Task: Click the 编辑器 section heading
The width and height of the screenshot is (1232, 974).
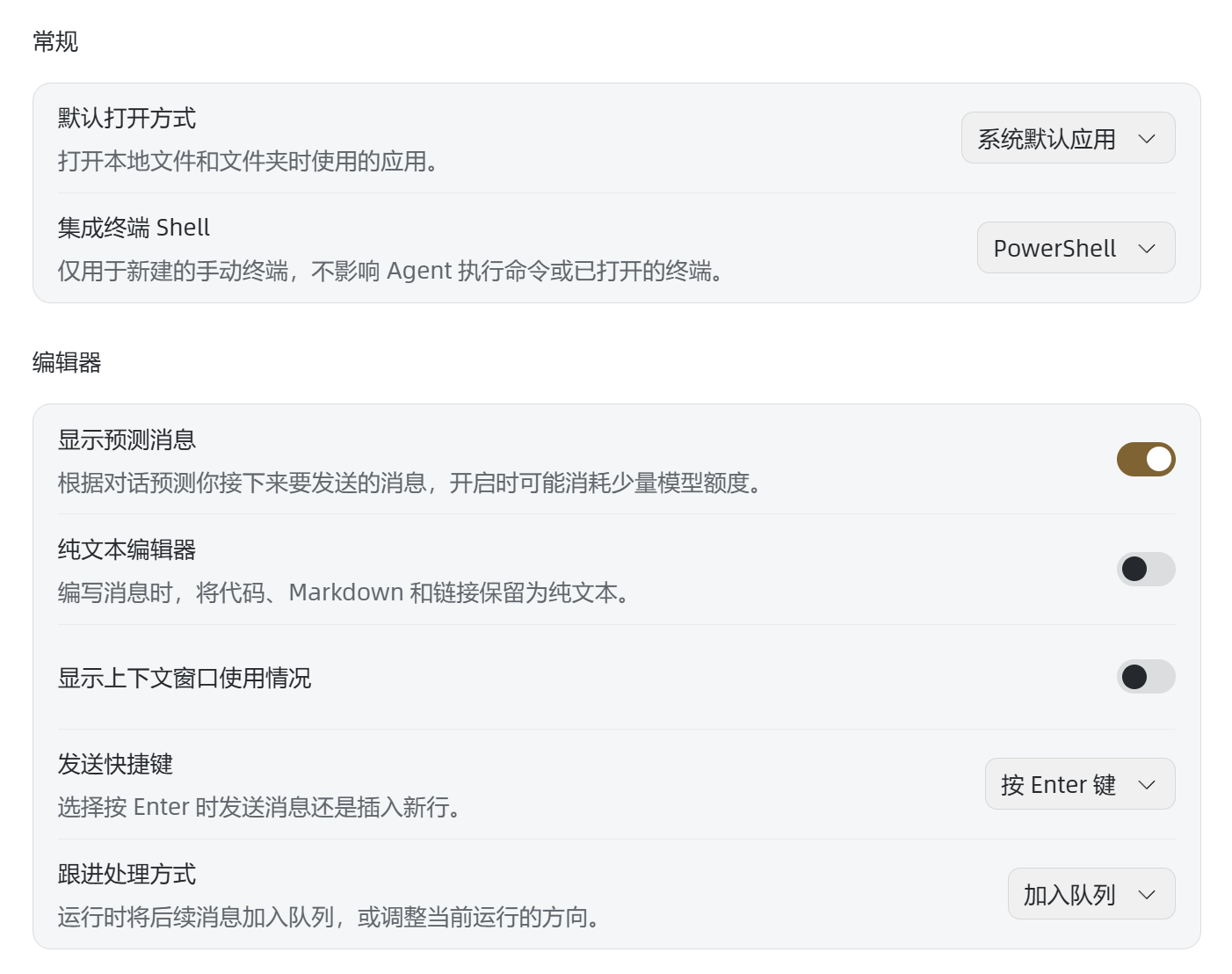Action: click(67, 362)
